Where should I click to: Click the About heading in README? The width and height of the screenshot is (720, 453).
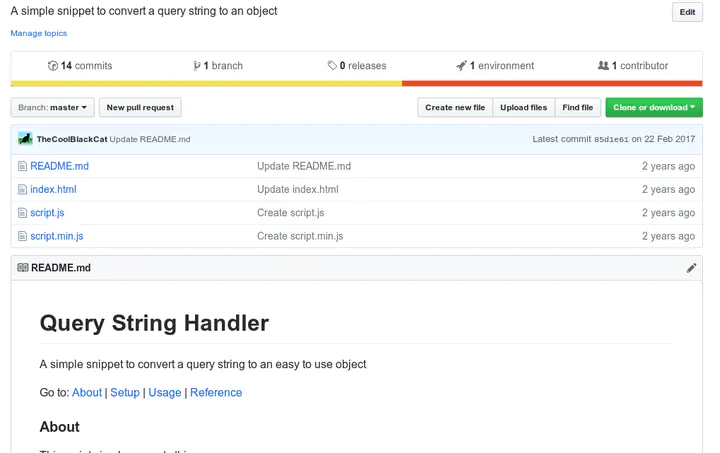pyautogui.click(x=59, y=427)
